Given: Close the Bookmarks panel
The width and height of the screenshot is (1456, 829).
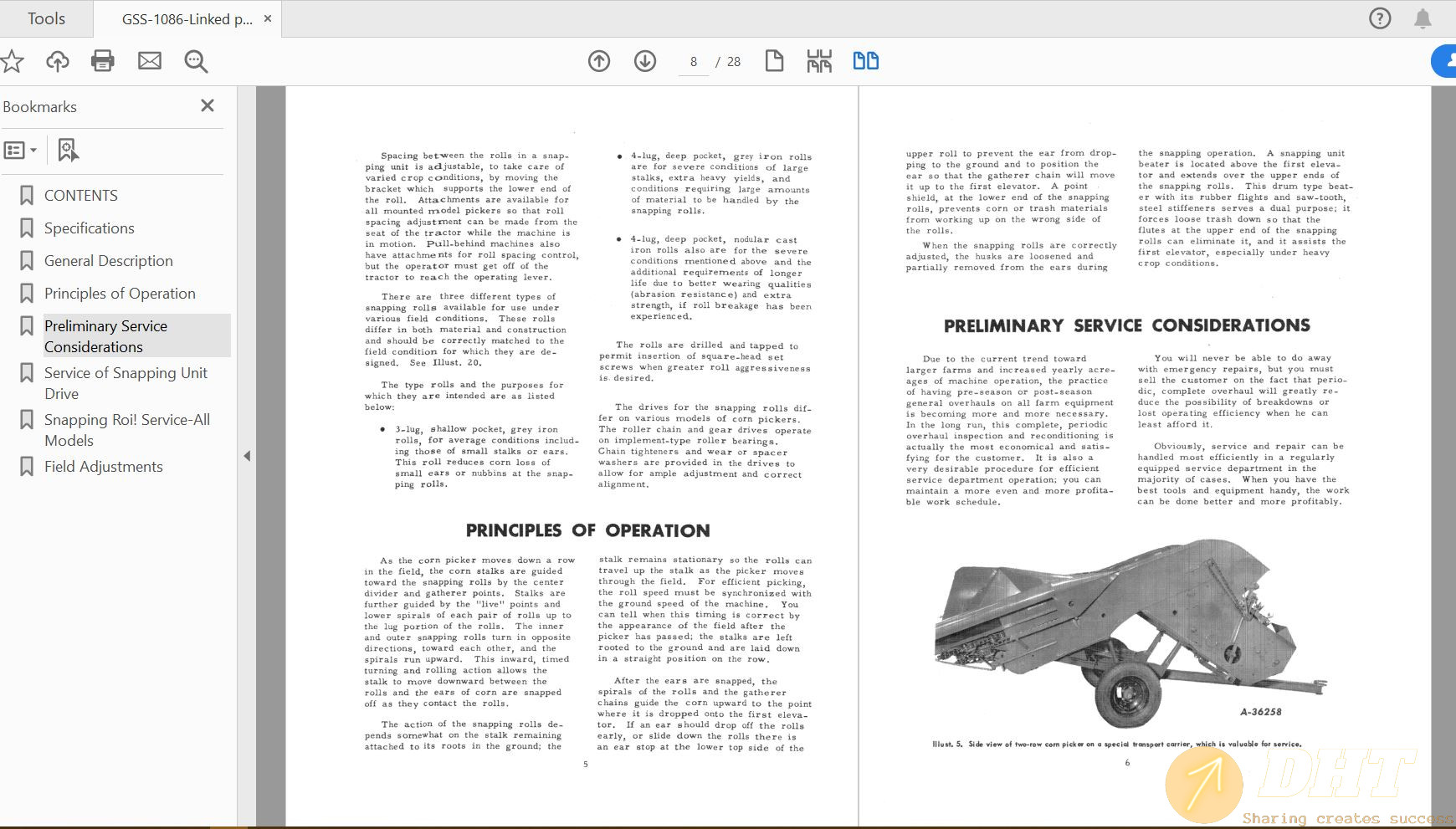Looking at the screenshot, I should pos(208,105).
